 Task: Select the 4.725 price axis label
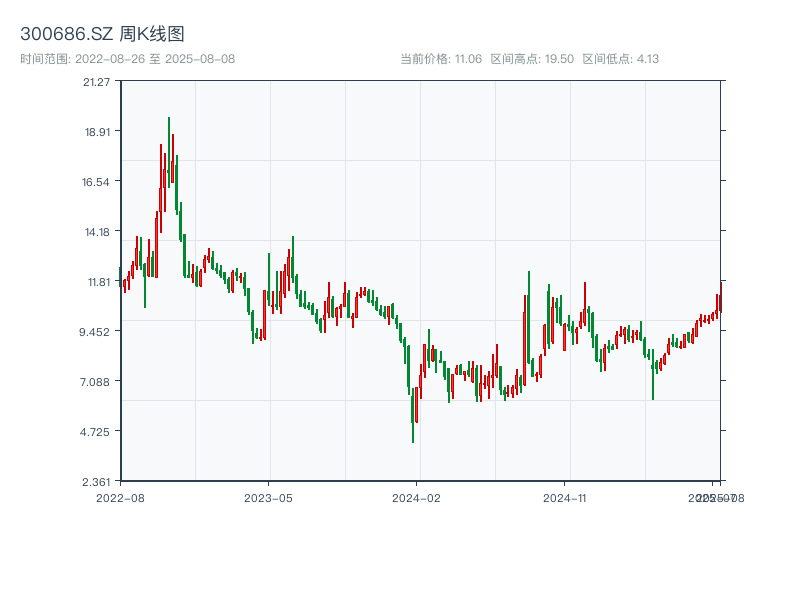click(97, 432)
